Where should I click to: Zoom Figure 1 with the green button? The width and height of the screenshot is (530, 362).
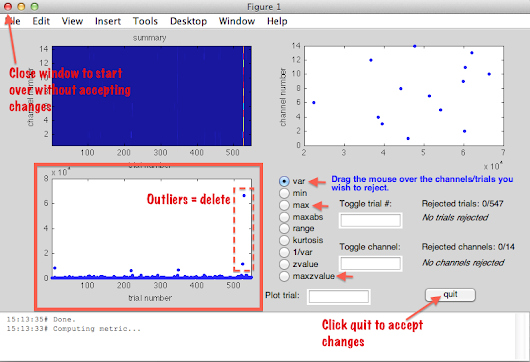(34, 6)
